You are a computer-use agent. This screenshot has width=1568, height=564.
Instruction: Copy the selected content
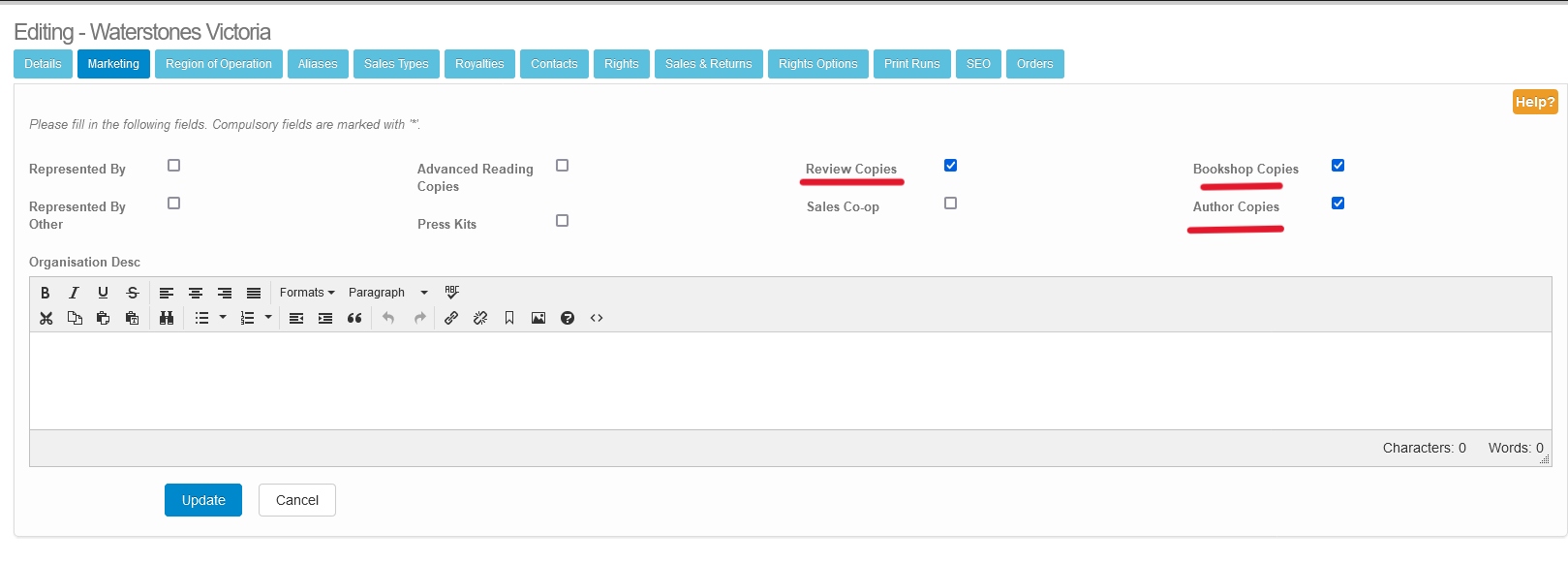75,318
